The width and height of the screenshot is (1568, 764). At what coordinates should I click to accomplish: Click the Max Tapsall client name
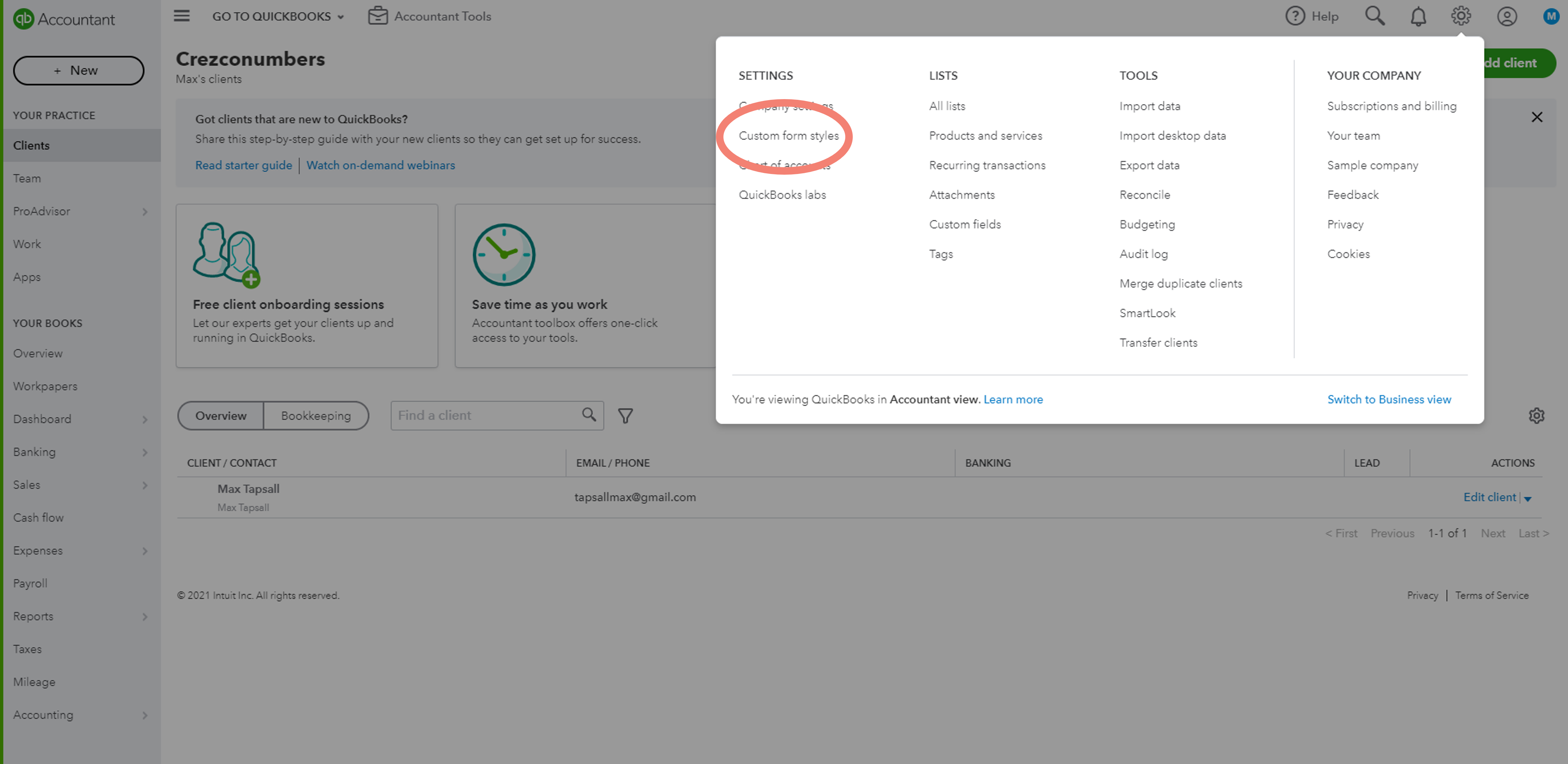tap(248, 489)
